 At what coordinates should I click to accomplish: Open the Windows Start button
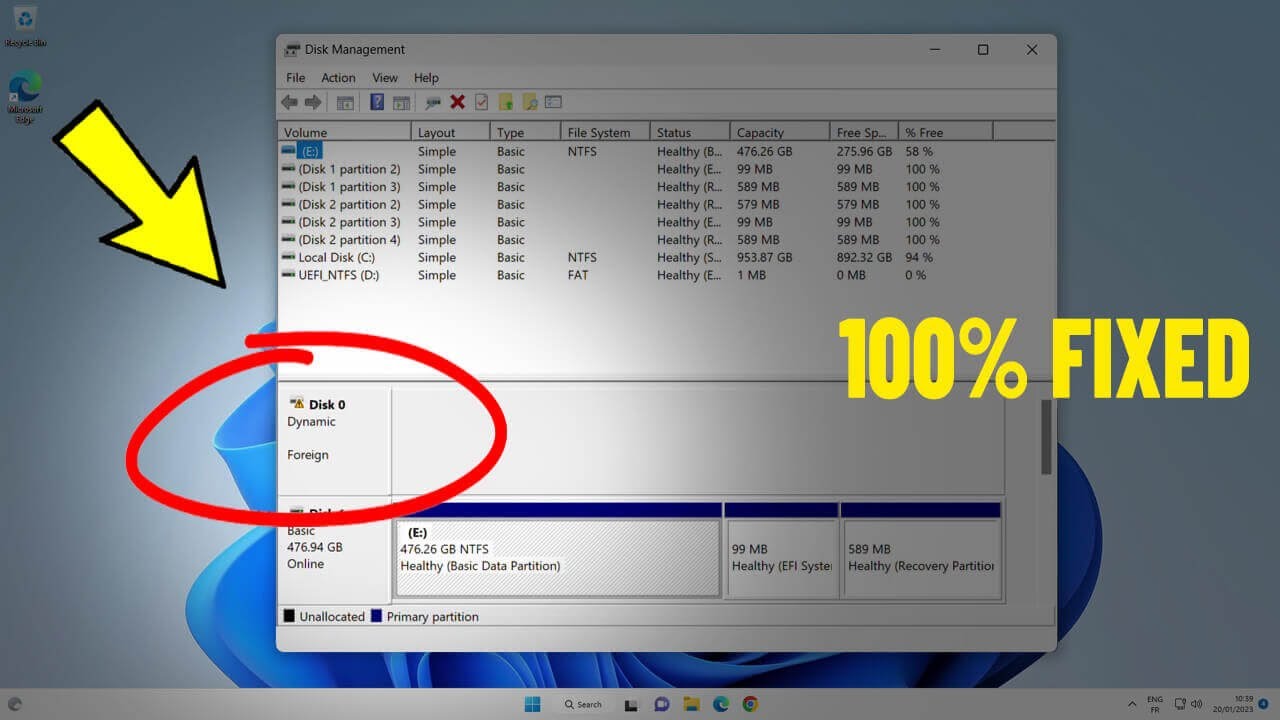click(x=531, y=704)
